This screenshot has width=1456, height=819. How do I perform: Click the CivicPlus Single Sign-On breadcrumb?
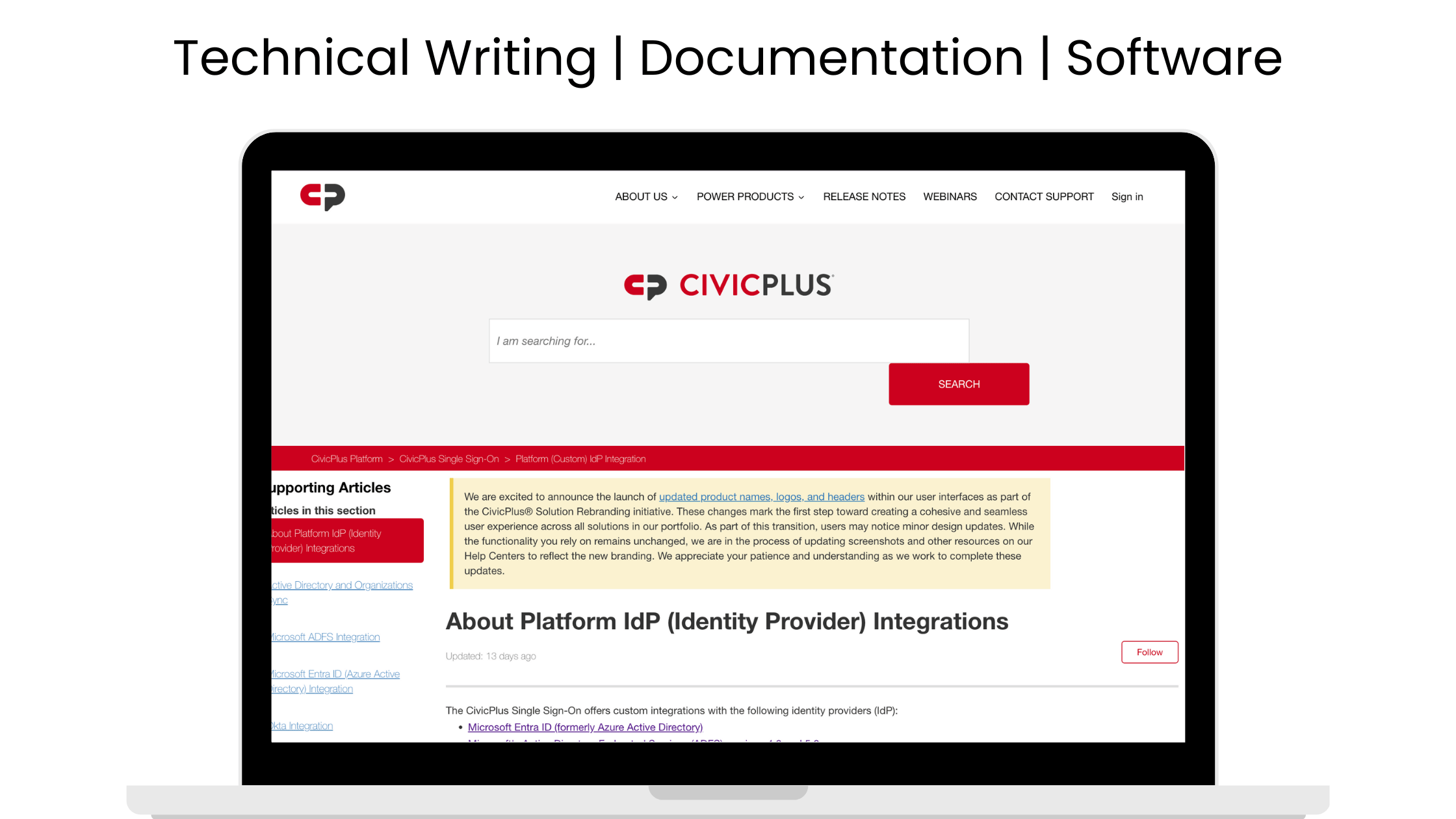[x=448, y=458]
